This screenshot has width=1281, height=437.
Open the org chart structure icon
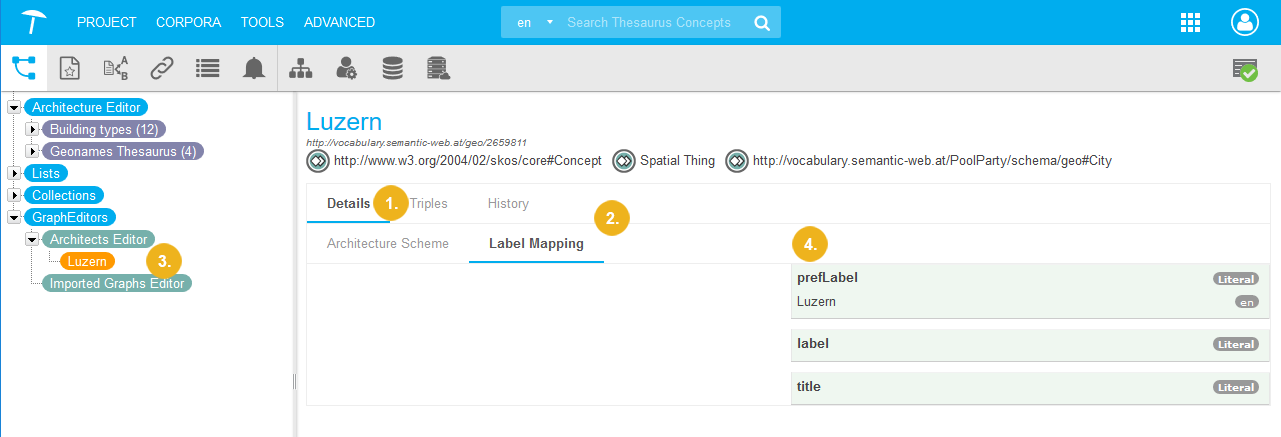coord(300,68)
